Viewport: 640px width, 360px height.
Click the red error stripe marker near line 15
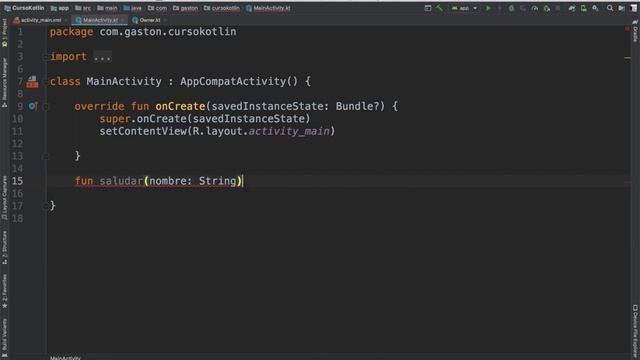click(627, 182)
